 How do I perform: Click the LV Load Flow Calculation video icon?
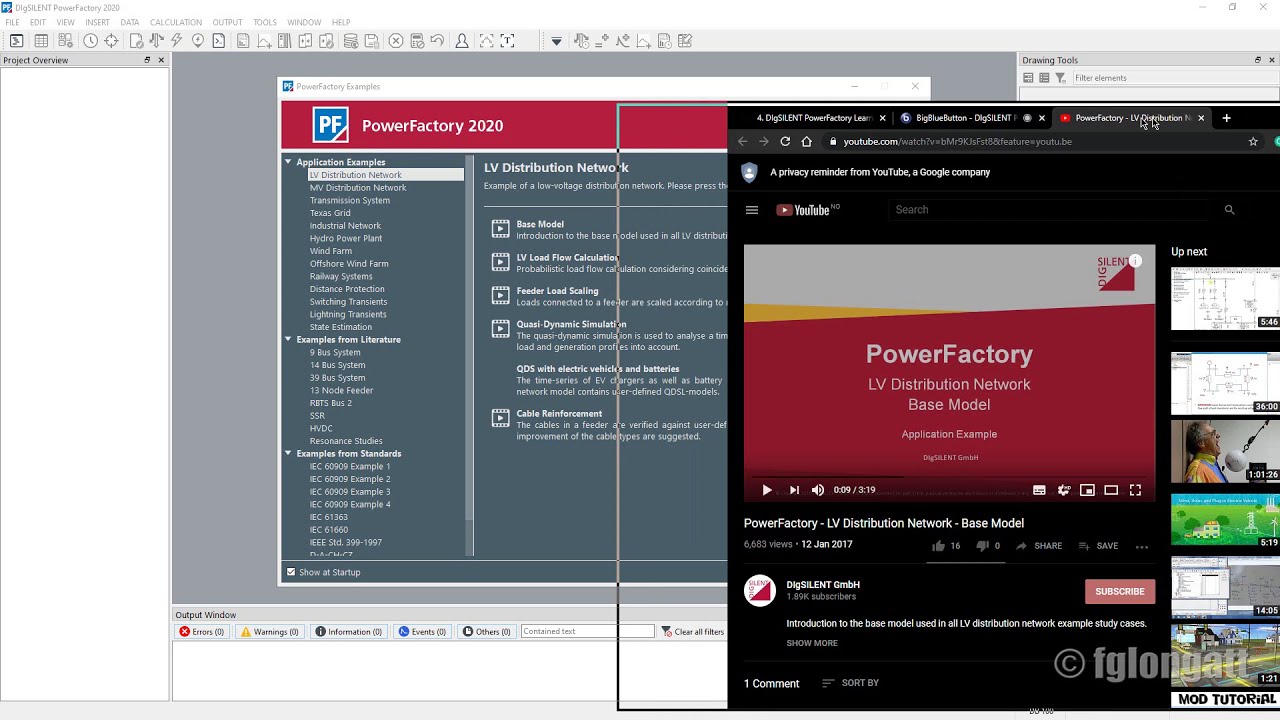(x=500, y=262)
